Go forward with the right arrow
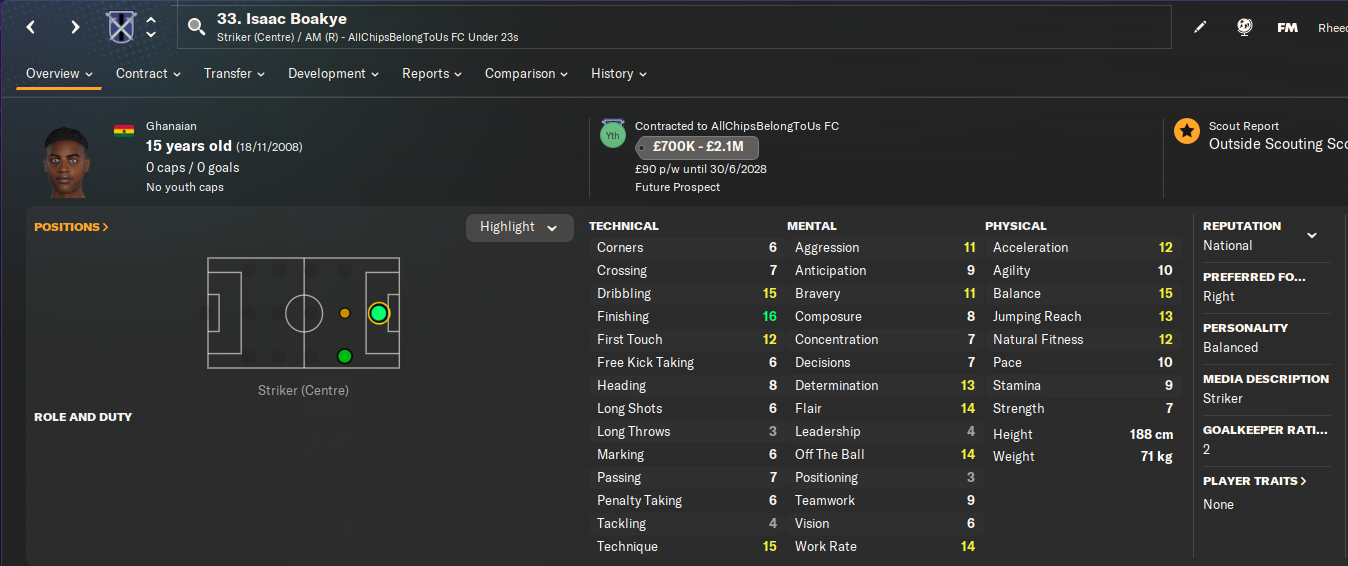Viewport: 1348px width, 566px height. [x=75, y=27]
